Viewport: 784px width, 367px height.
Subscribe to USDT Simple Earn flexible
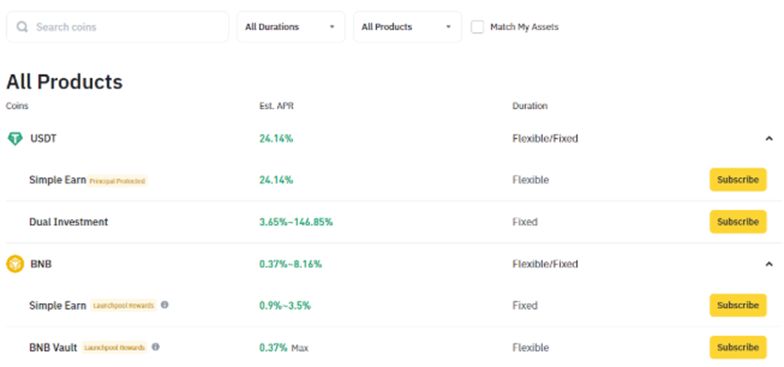[x=738, y=180]
